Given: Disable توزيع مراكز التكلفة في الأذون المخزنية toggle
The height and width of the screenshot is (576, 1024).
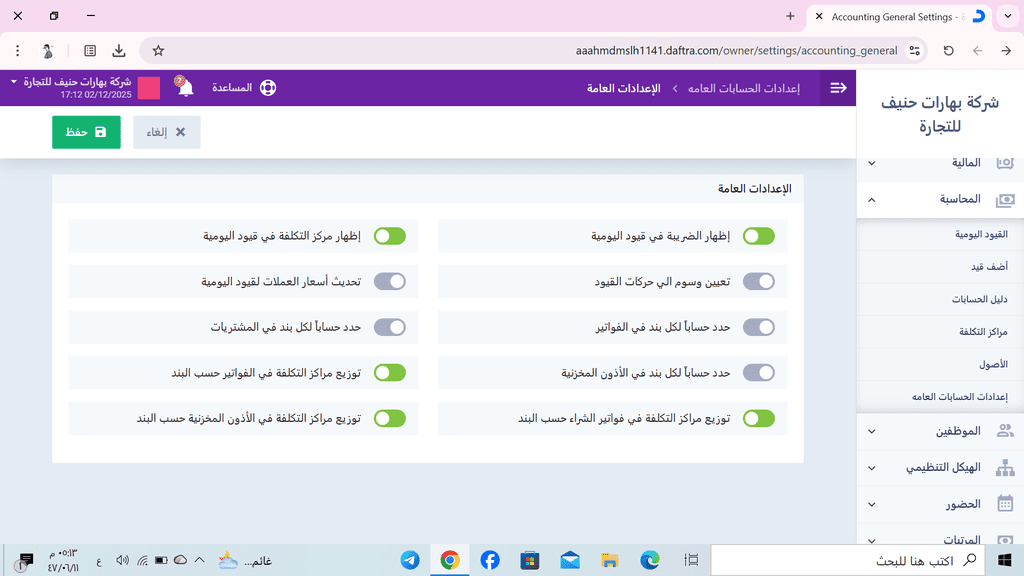Looking at the screenshot, I should (390, 418).
